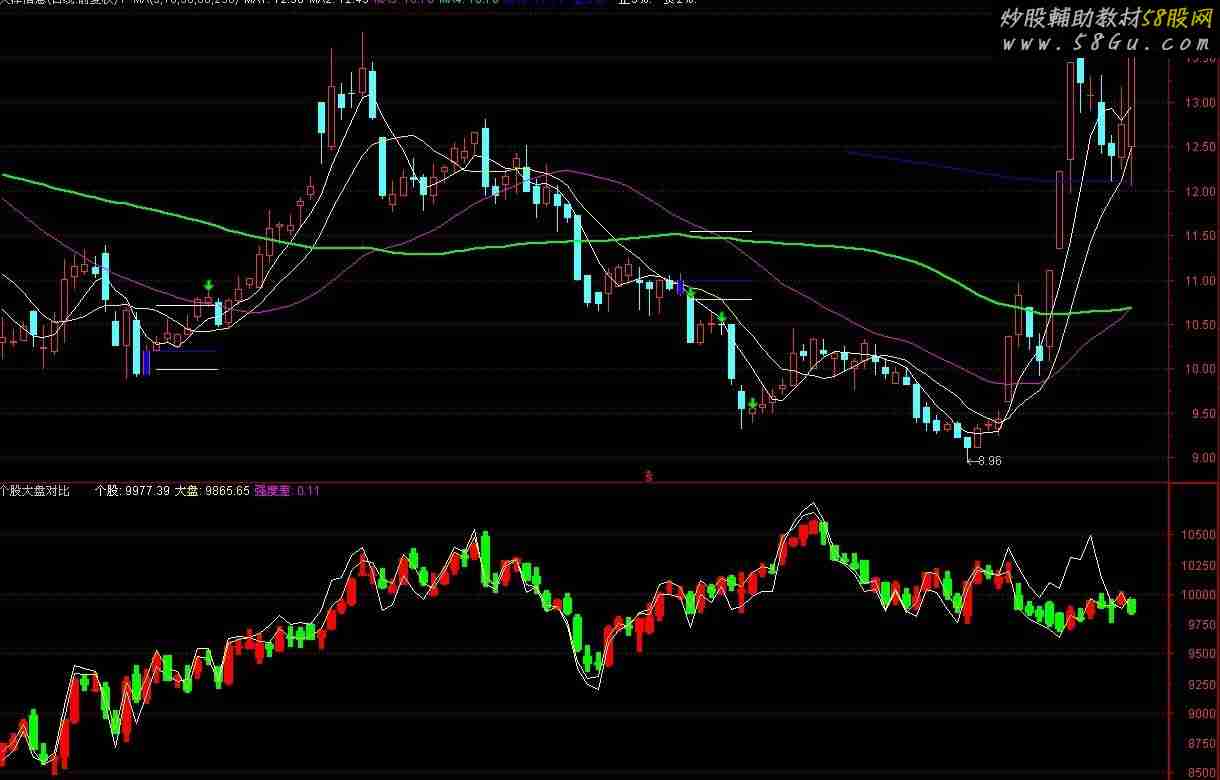Image resolution: width=1220 pixels, height=780 pixels.
Task: Select the 大盘: 9865.65 indicator value
Action: pos(212,491)
